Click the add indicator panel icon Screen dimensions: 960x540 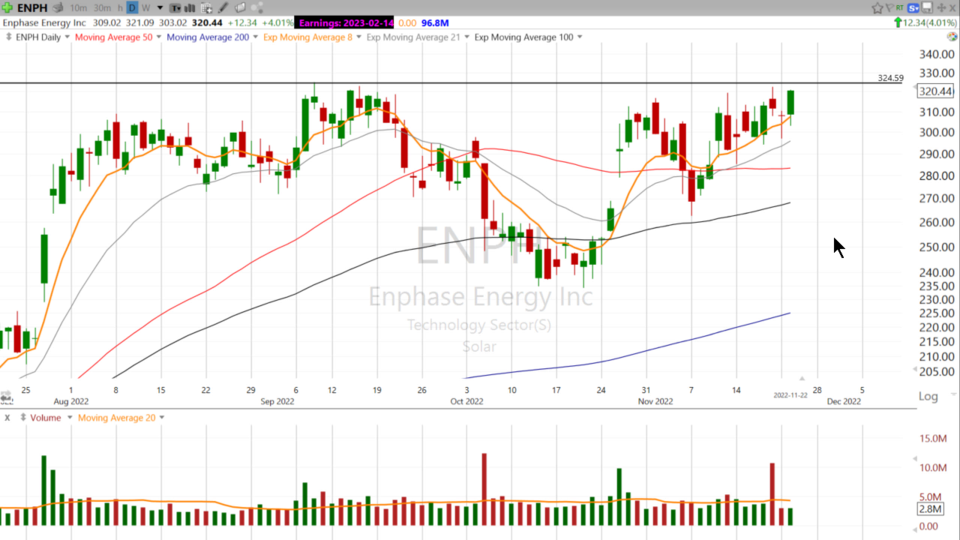pyautogui.click(x=207, y=8)
